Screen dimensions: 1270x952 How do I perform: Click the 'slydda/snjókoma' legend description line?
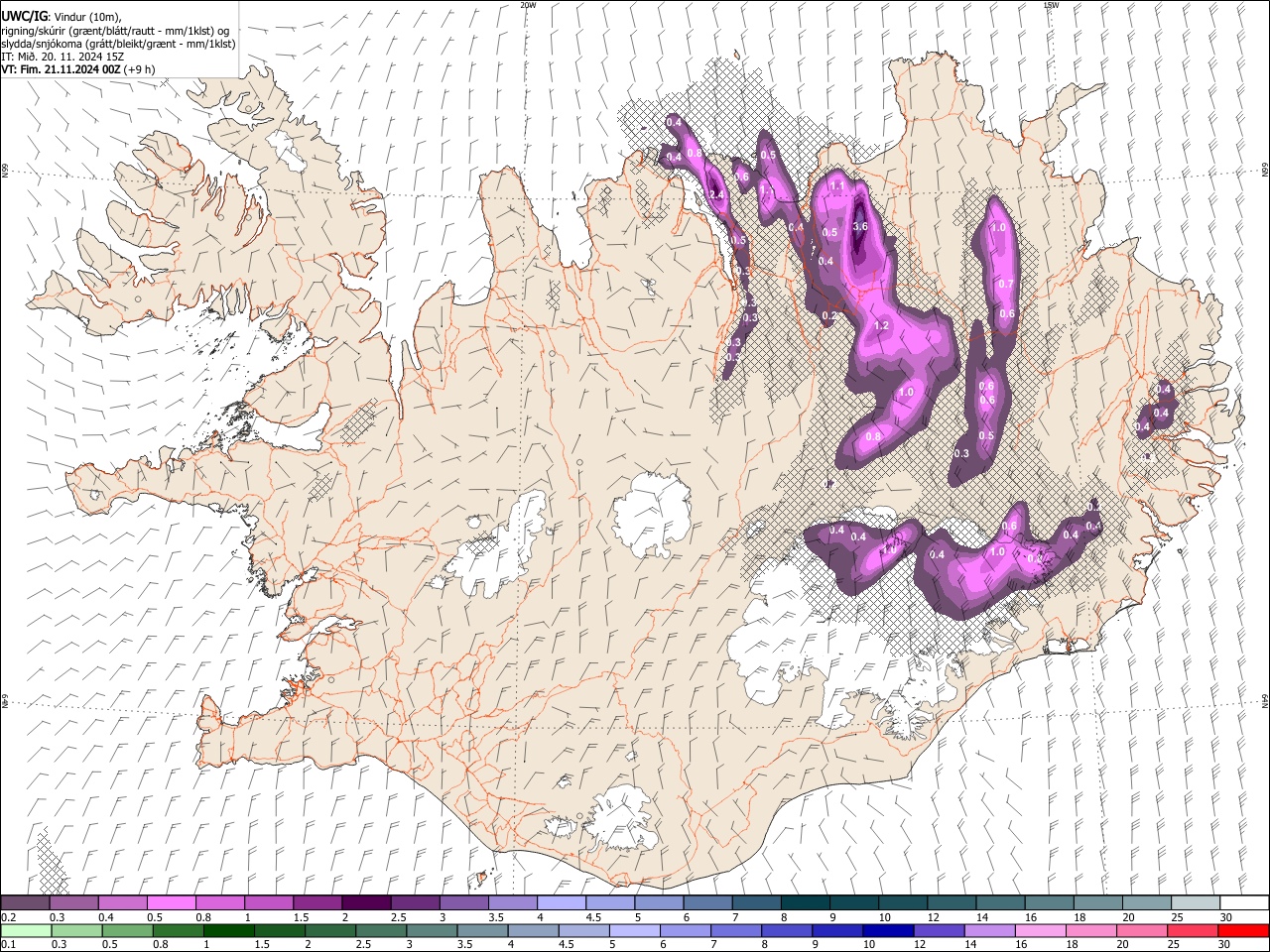click(x=118, y=44)
